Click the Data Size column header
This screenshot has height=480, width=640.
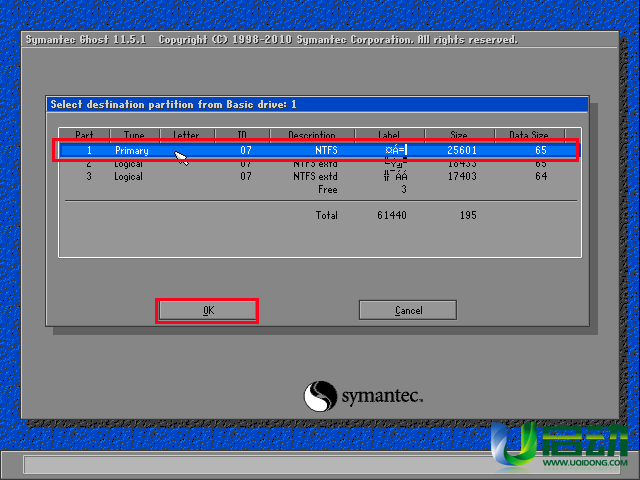[x=529, y=135]
